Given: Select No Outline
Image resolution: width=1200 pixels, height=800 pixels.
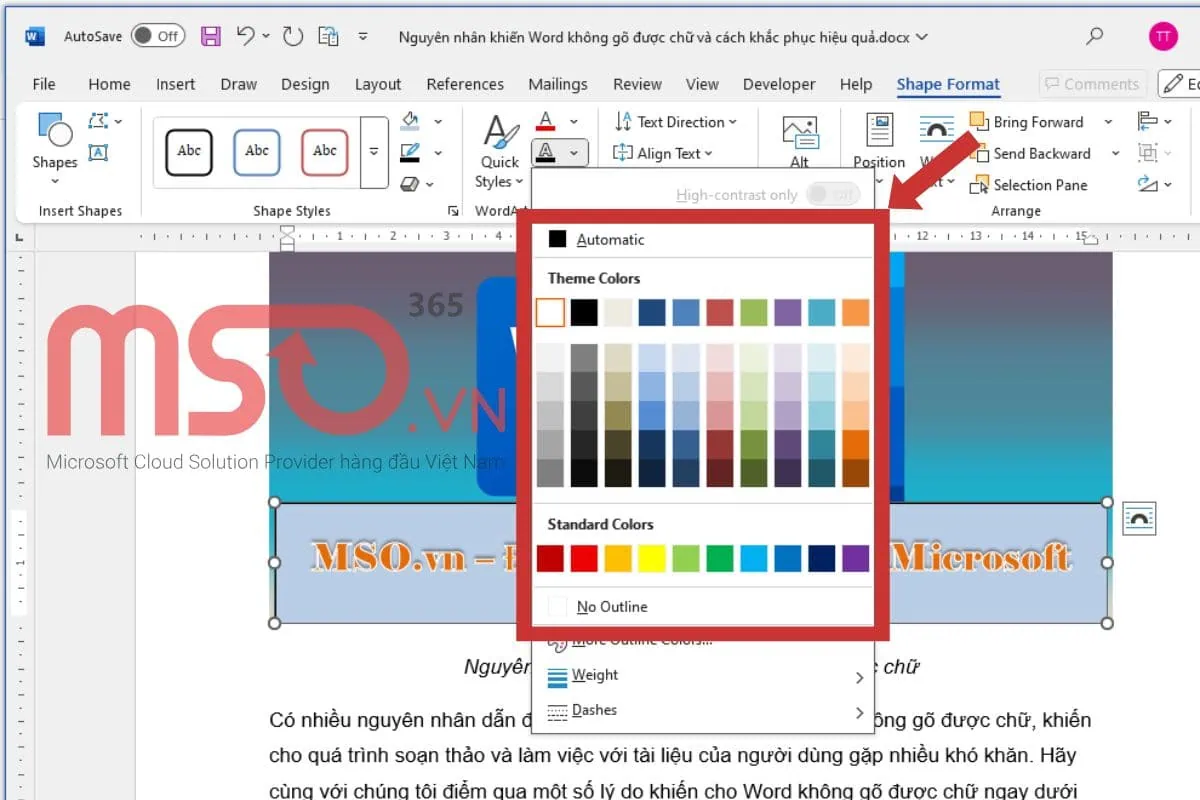Looking at the screenshot, I should (611, 606).
